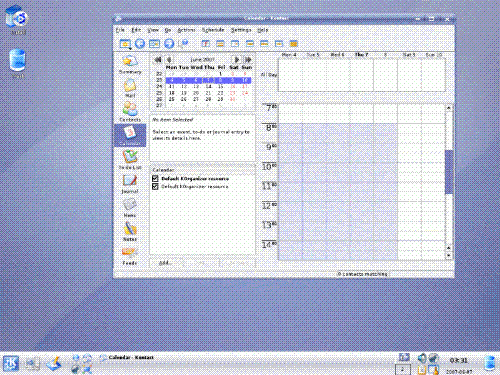
Task: Click the Mon 4 day header
Action: (289, 55)
